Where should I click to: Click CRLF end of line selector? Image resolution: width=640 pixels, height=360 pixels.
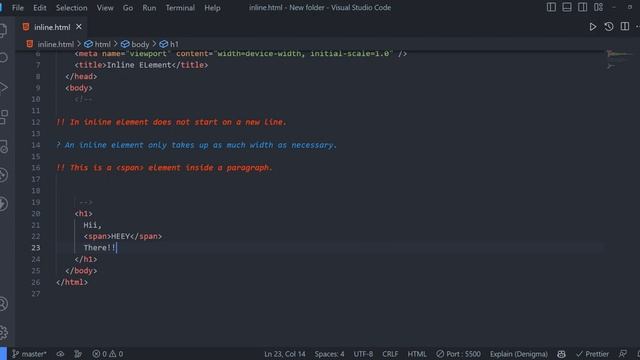[x=390, y=354]
